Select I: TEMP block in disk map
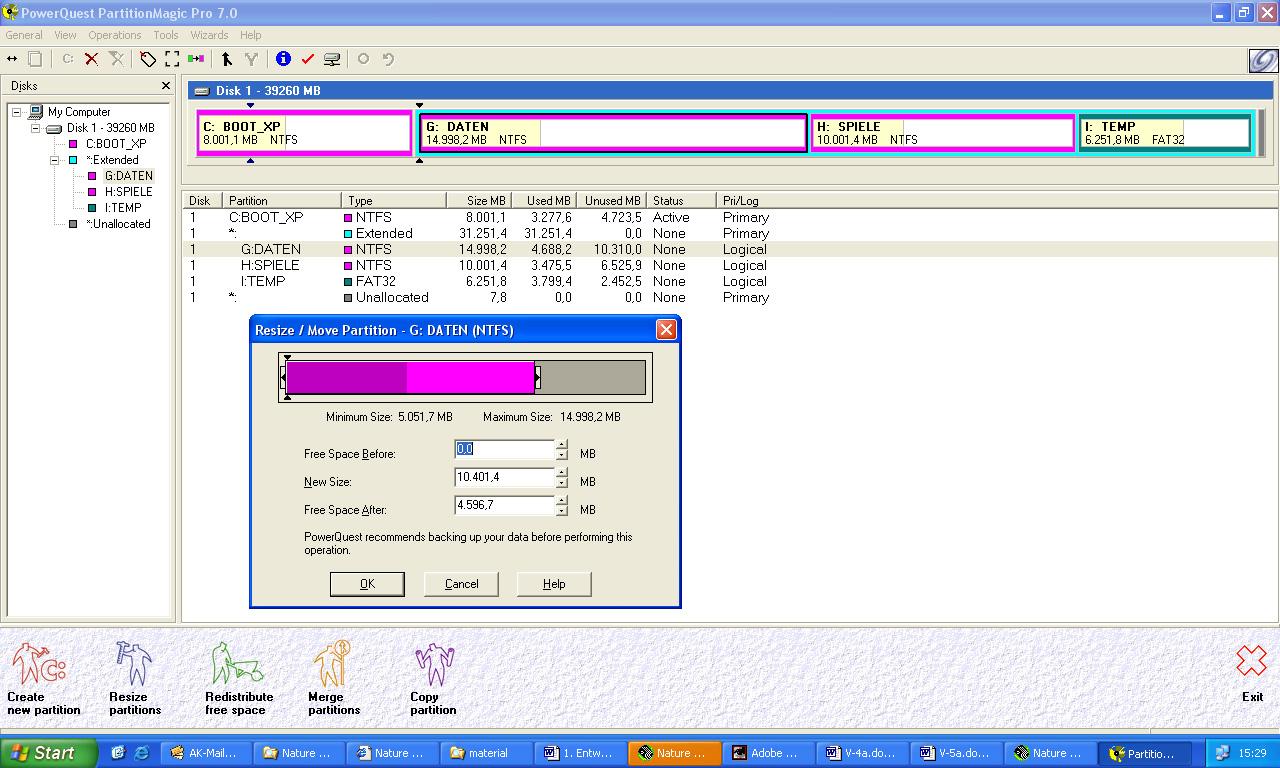 tap(1165, 133)
